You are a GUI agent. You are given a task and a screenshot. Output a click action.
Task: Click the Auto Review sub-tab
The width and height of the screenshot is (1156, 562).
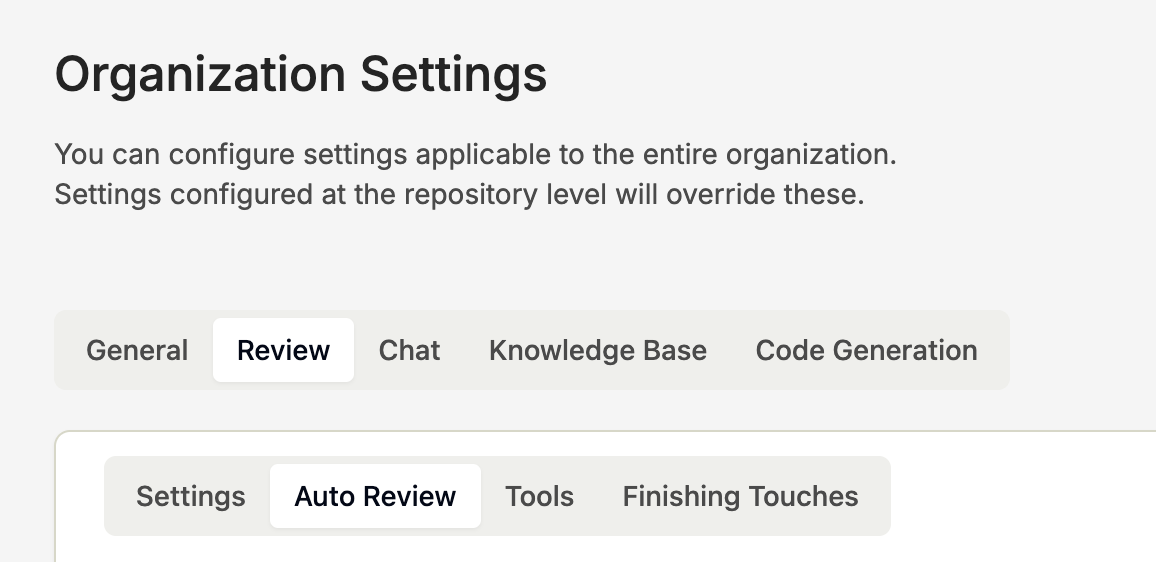click(375, 497)
